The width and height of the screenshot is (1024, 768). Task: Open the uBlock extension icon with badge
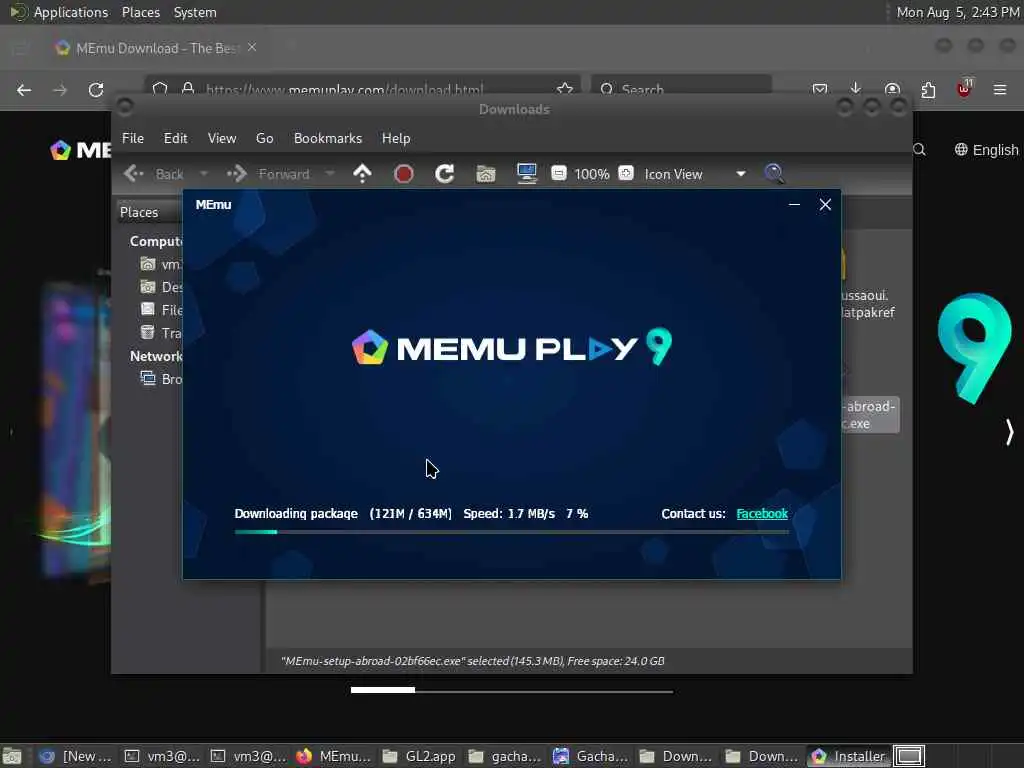coord(965,88)
